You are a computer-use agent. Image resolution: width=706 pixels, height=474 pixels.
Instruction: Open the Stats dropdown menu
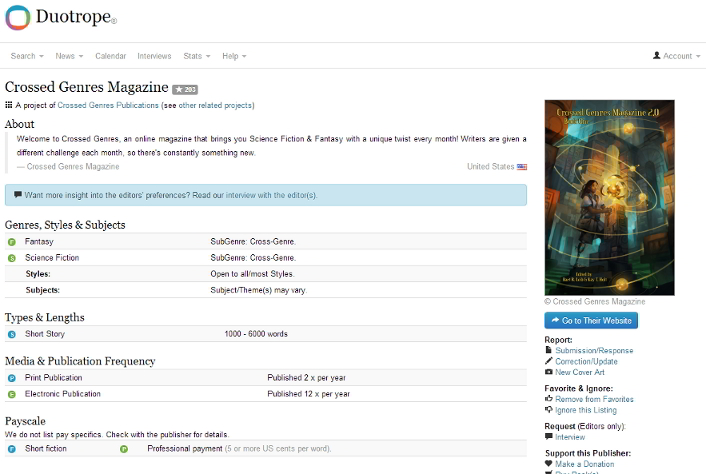(x=197, y=56)
